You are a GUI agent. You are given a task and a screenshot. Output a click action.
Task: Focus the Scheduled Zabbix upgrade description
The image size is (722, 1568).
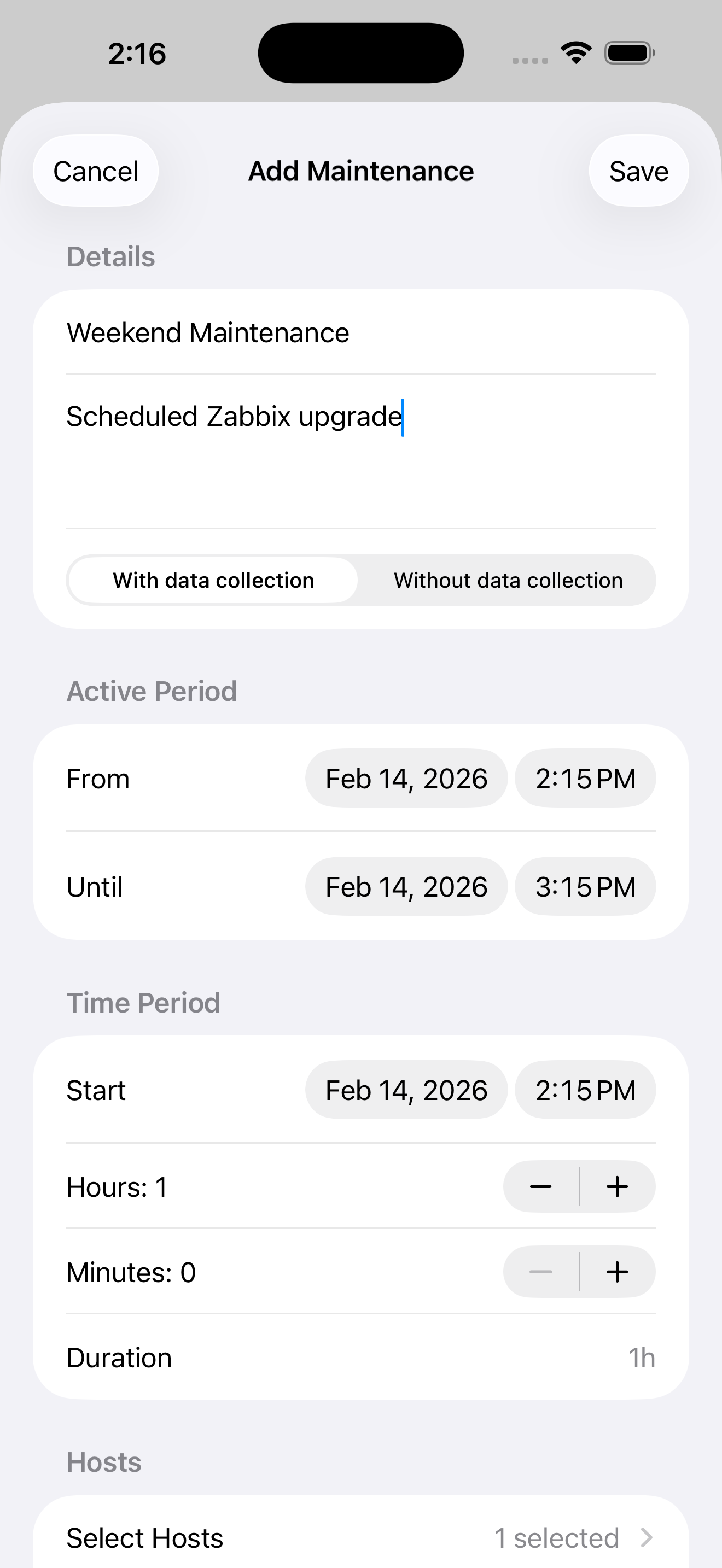point(360,450)
